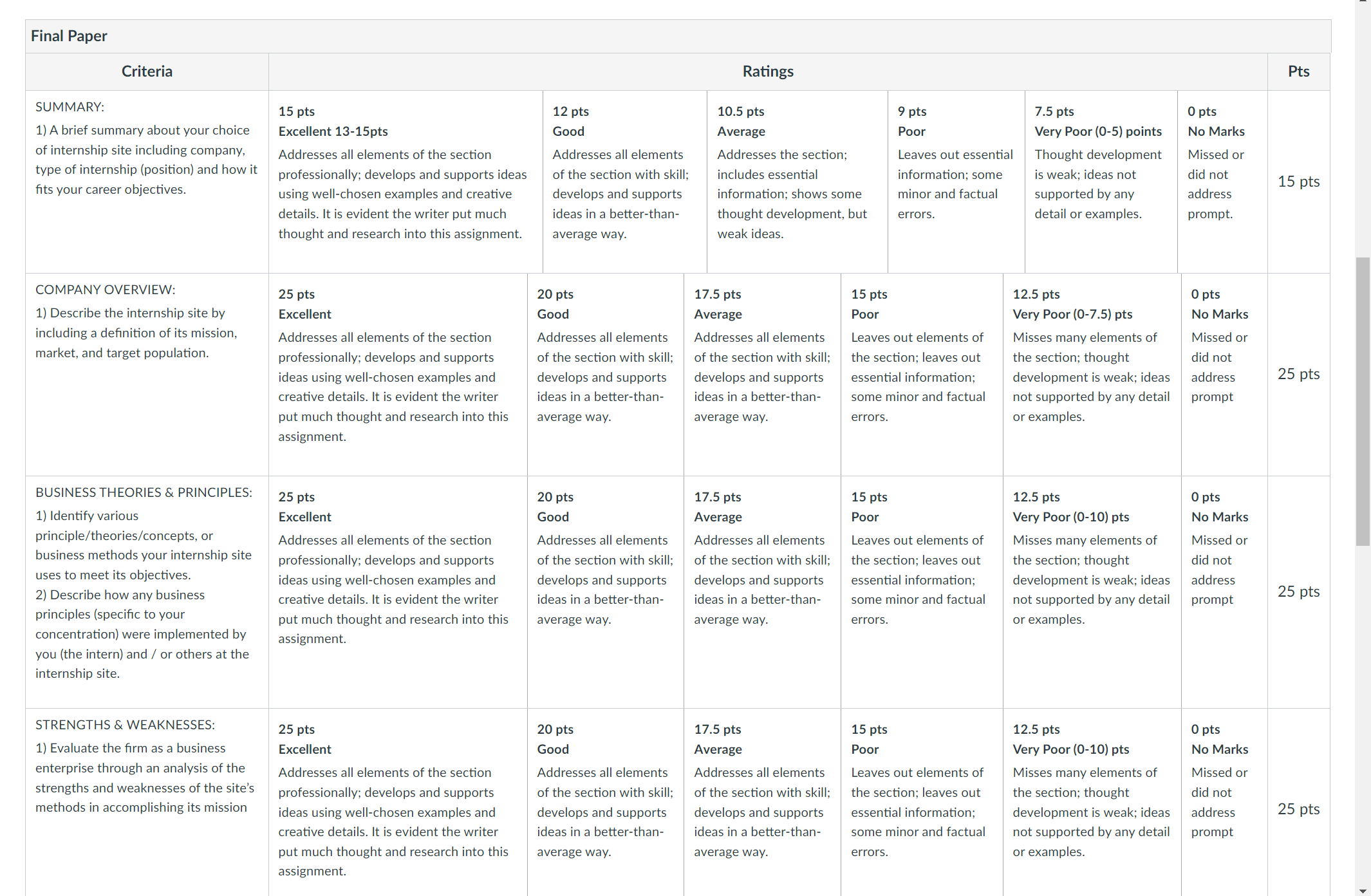1371x896 pixels.
Task: Choose Strengths & Weaknesses 'Very Poor (0-10) pts' cell
Action: tap(1092, 802)
